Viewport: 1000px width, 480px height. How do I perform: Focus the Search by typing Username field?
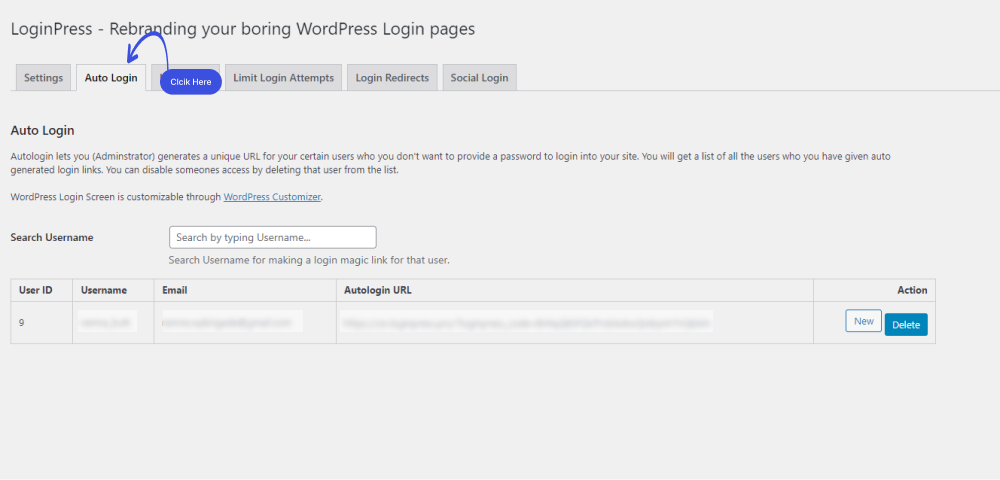click(x=272, y=237)
